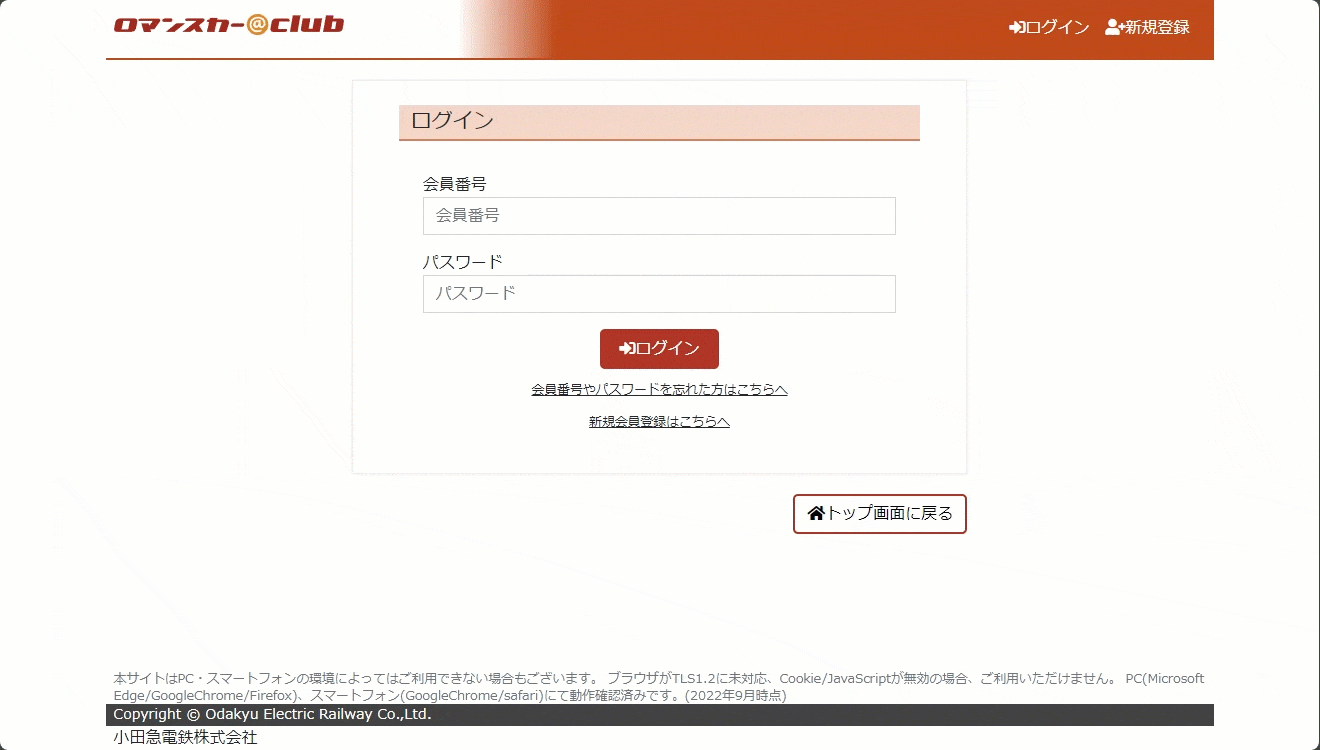
Task: Click the パスワード field label
Action: [463, 262]
